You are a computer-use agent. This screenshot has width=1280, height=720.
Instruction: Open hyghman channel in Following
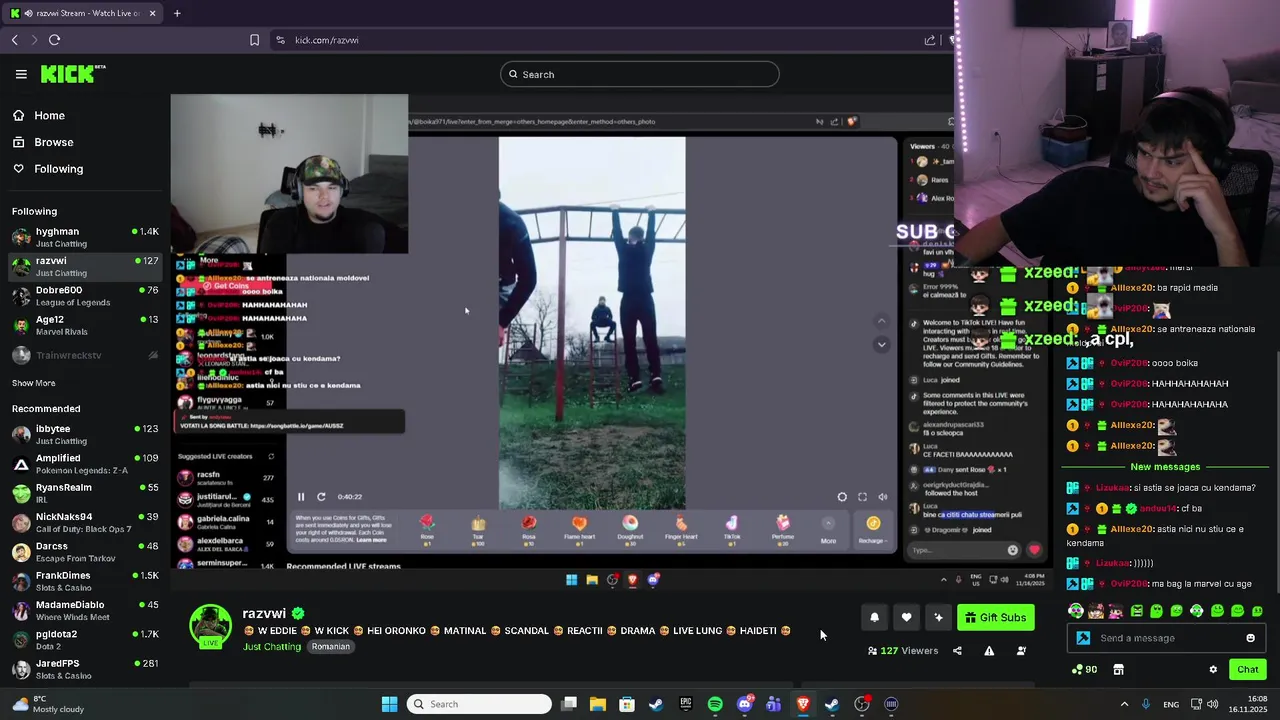pyautogui.click(x=85, y=237)
